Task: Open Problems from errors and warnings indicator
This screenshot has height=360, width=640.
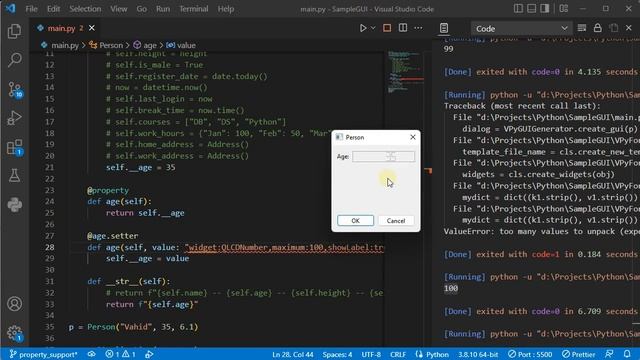Action: (121, 354)
